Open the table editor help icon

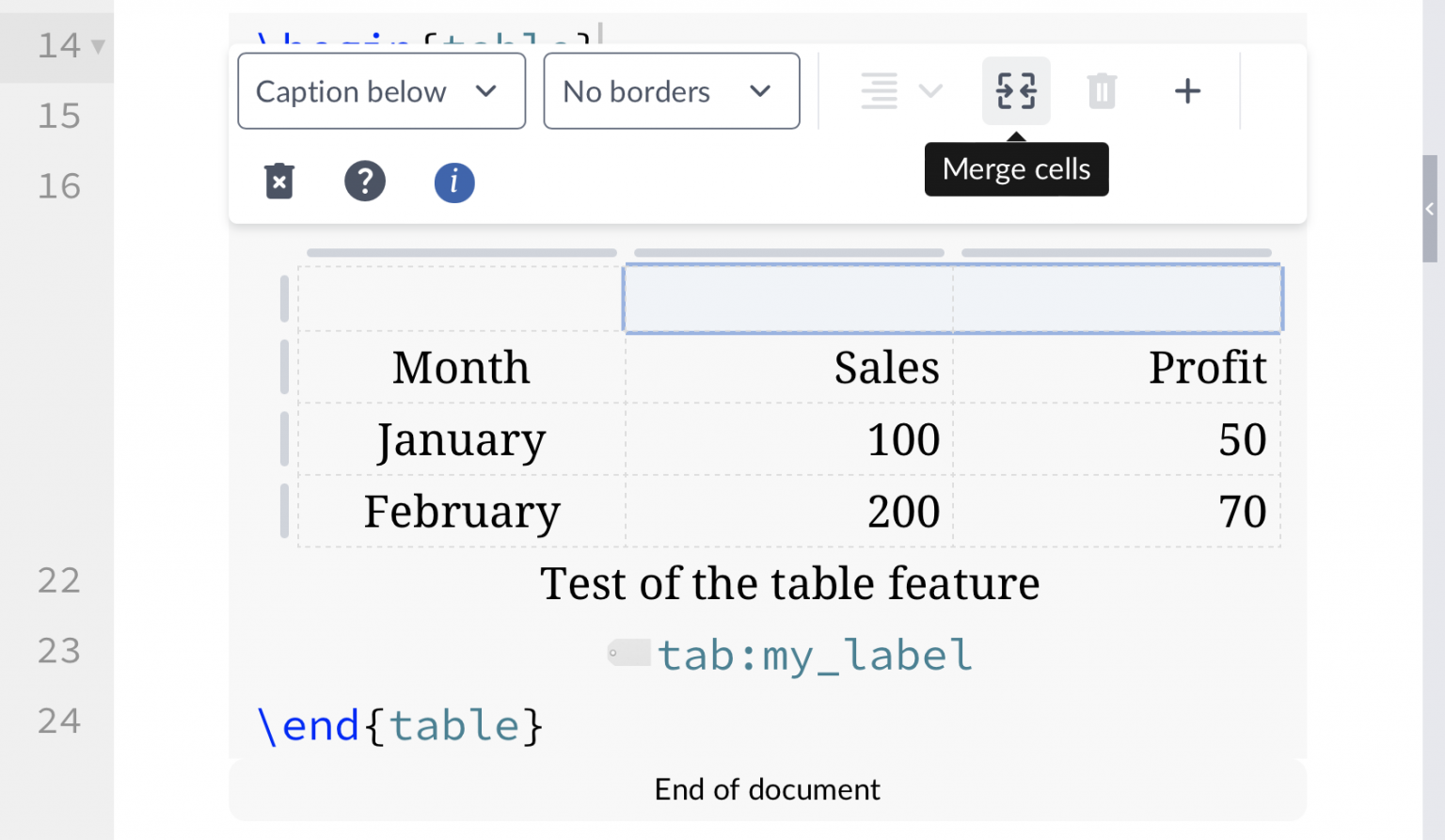pyautogui.click(x=365, y=181)
